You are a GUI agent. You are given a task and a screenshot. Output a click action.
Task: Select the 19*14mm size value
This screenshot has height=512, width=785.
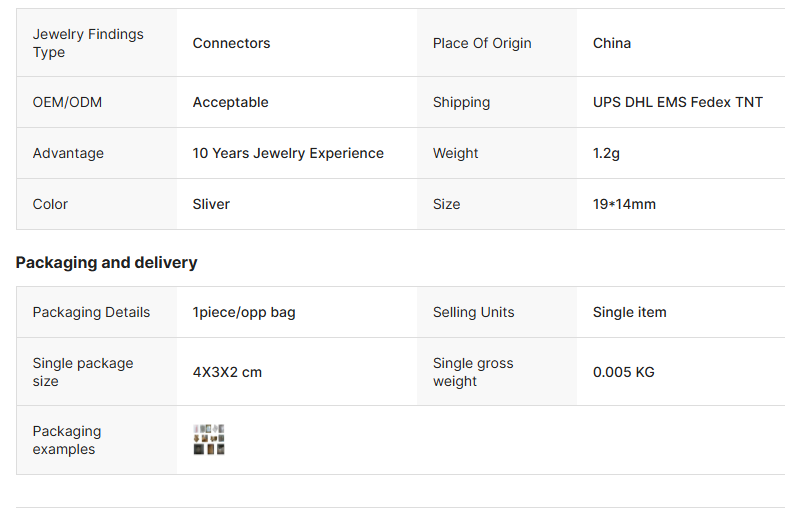pyautogui.click(x=624, y=204)
